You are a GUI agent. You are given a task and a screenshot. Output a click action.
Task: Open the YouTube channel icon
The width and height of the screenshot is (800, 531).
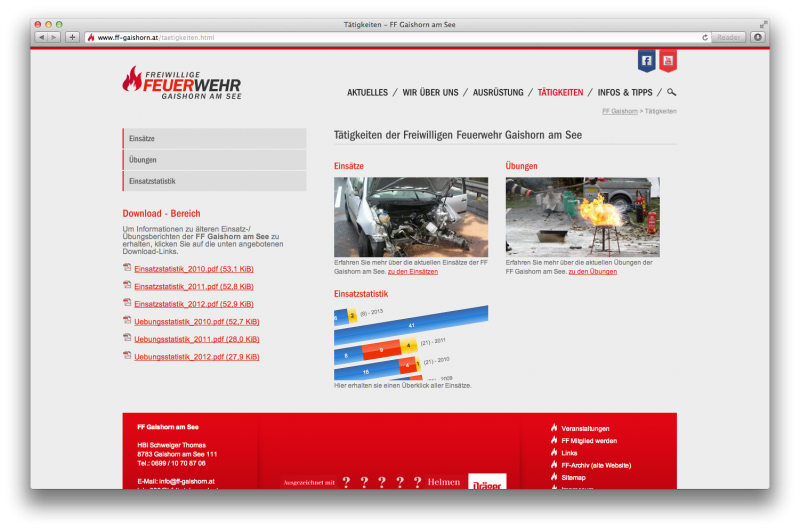668,61
